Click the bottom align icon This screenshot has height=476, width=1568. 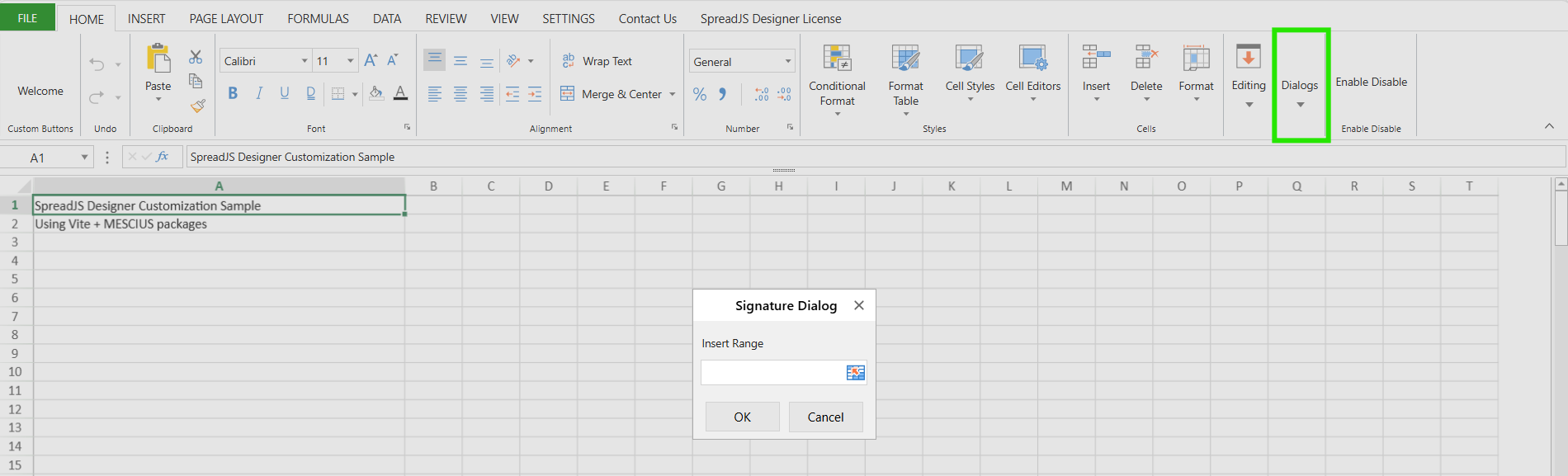pyautogui.click(x=487, y=61)
